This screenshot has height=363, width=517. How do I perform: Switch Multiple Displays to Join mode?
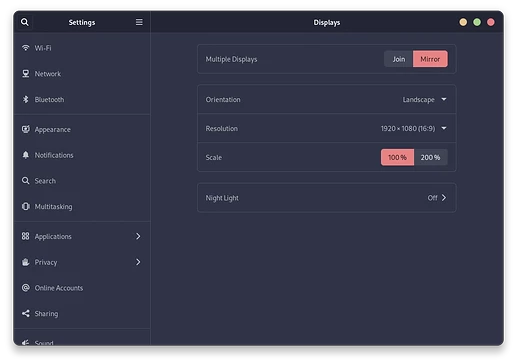(398, 59)
